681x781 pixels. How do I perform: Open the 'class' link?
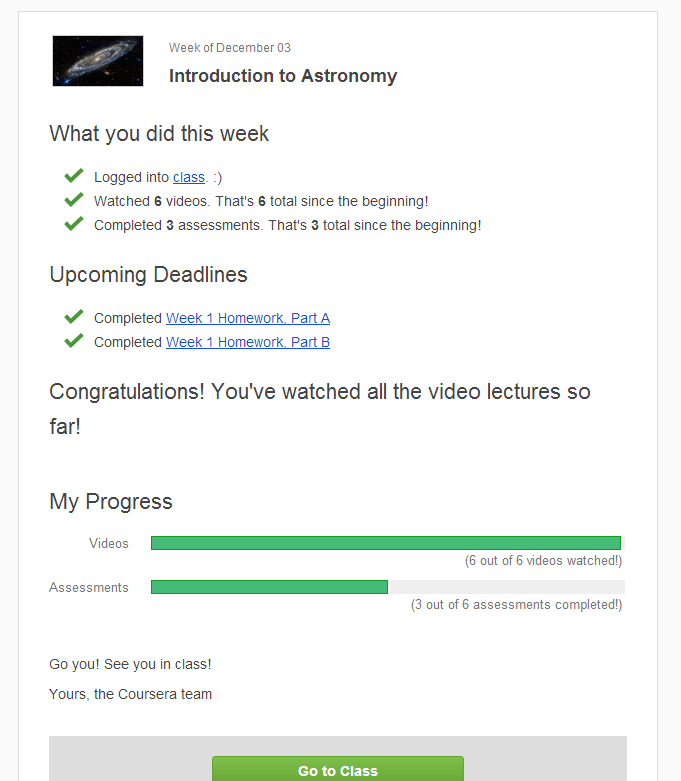(188, 177)
